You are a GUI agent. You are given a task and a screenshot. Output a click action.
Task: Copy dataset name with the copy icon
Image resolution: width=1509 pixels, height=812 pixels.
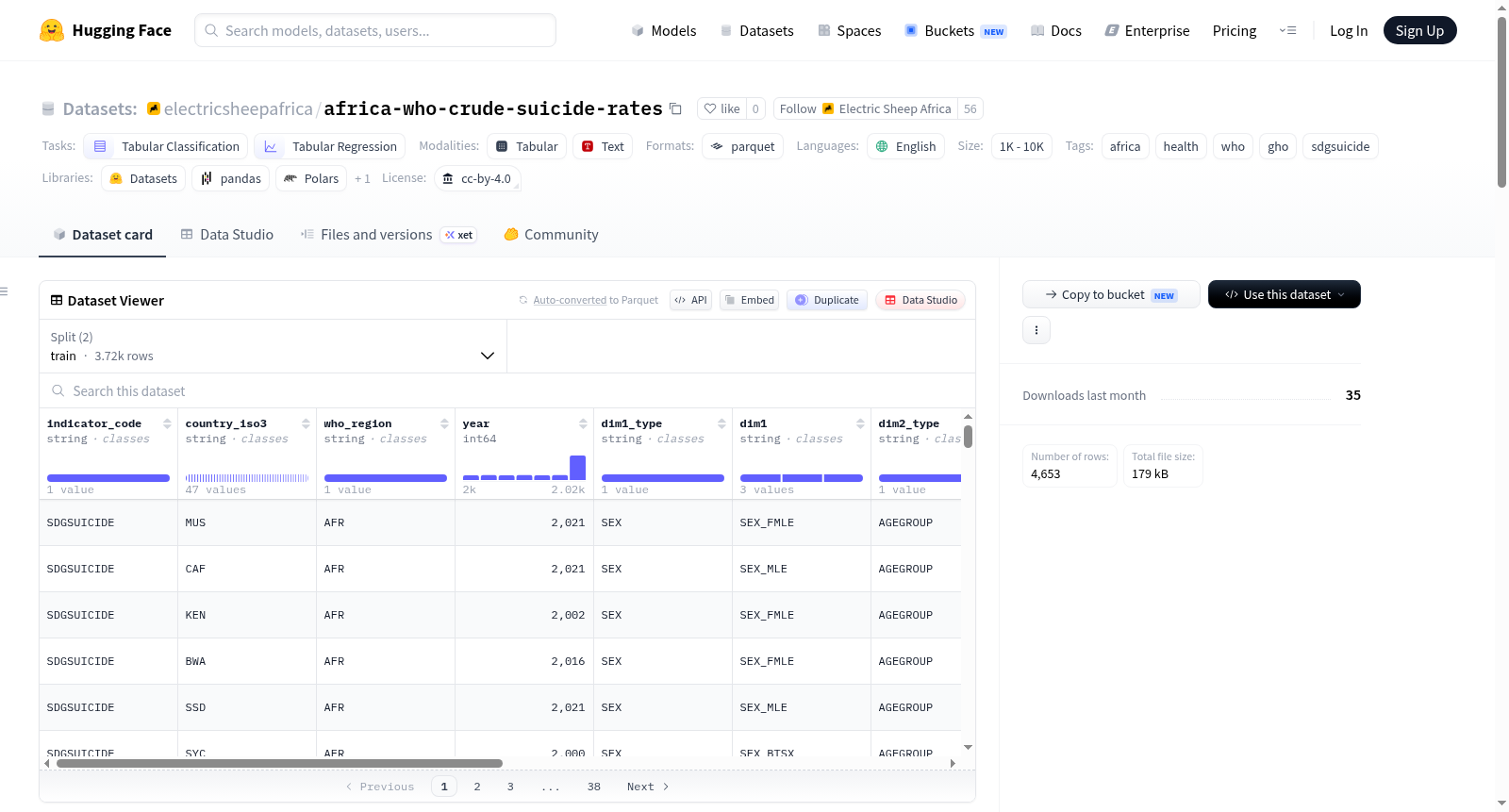pyautogui.click(x=675, y=108)
